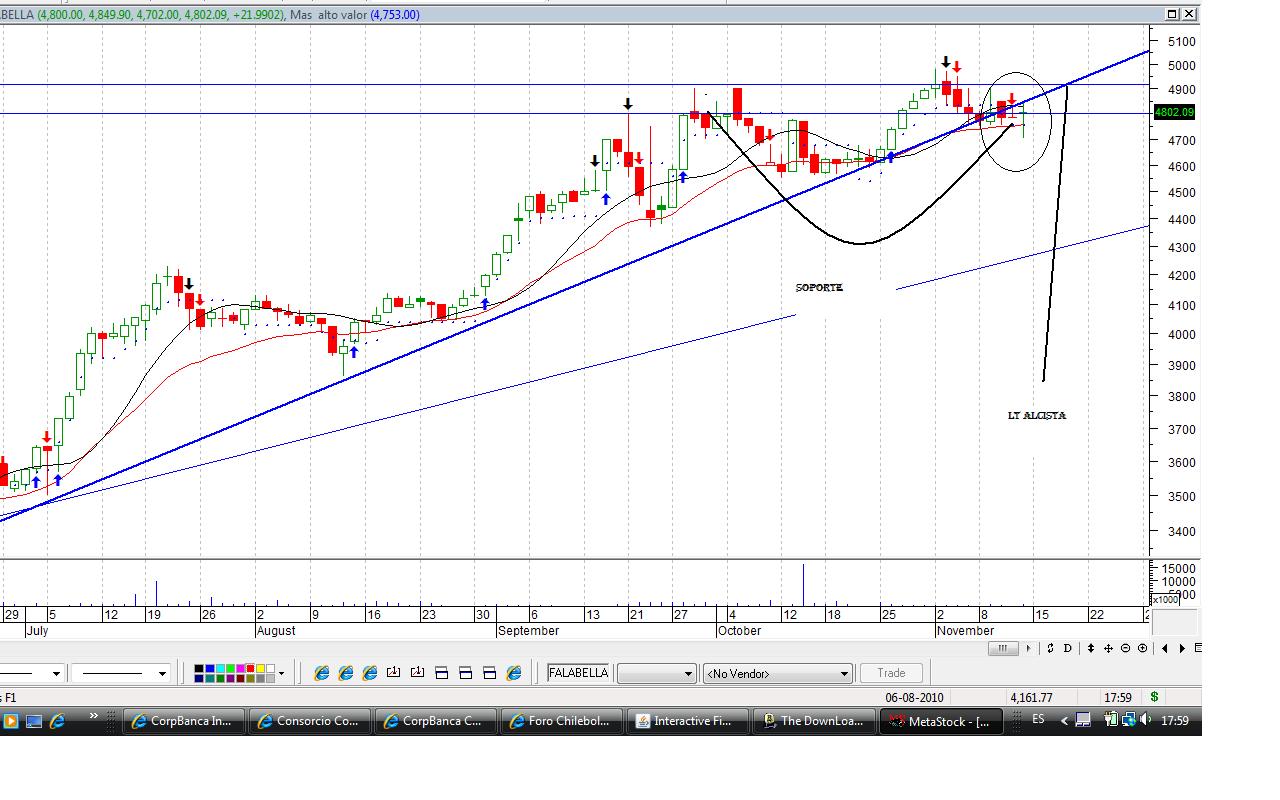Click the Trade button
Image resolution: width=1280 pixels, height=800 pixels.
[x=891, y=673]
